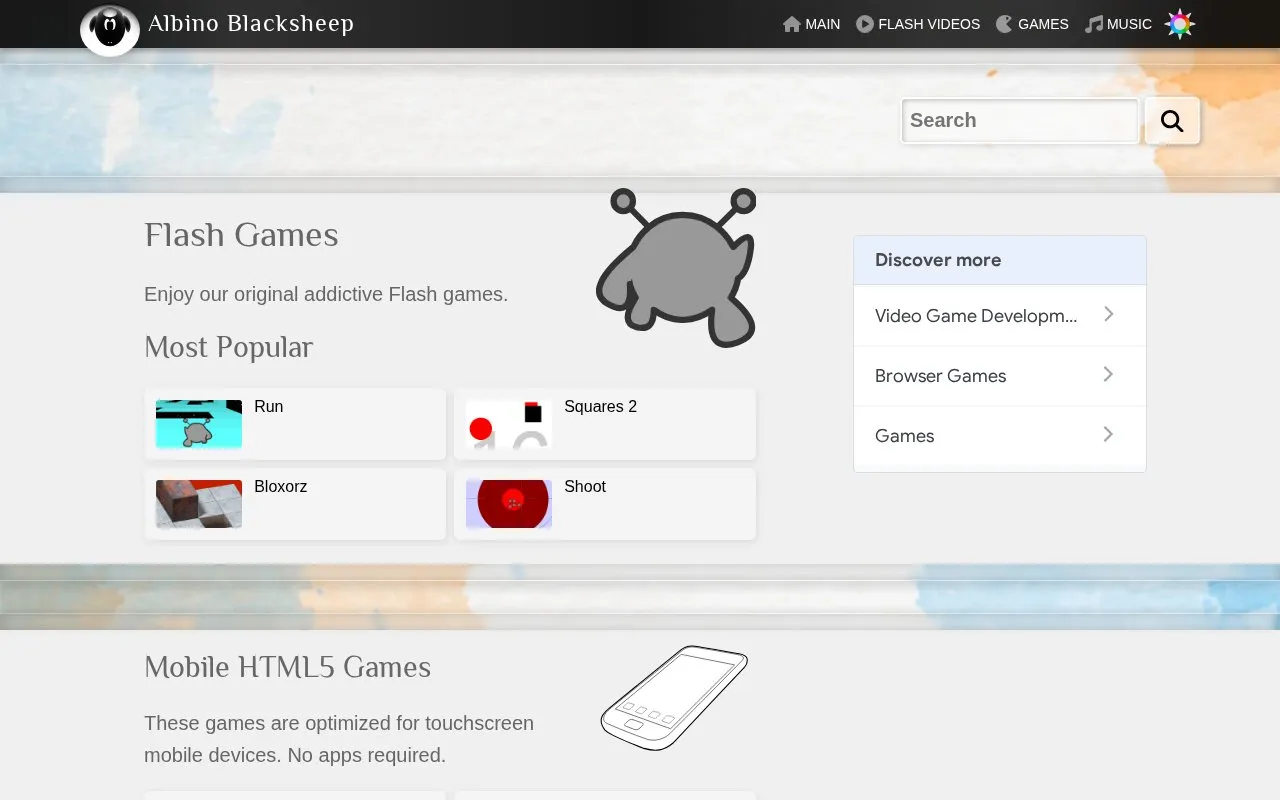Open the Shoot game link
The image size is (1280, 800).
[x=585, y=486]
